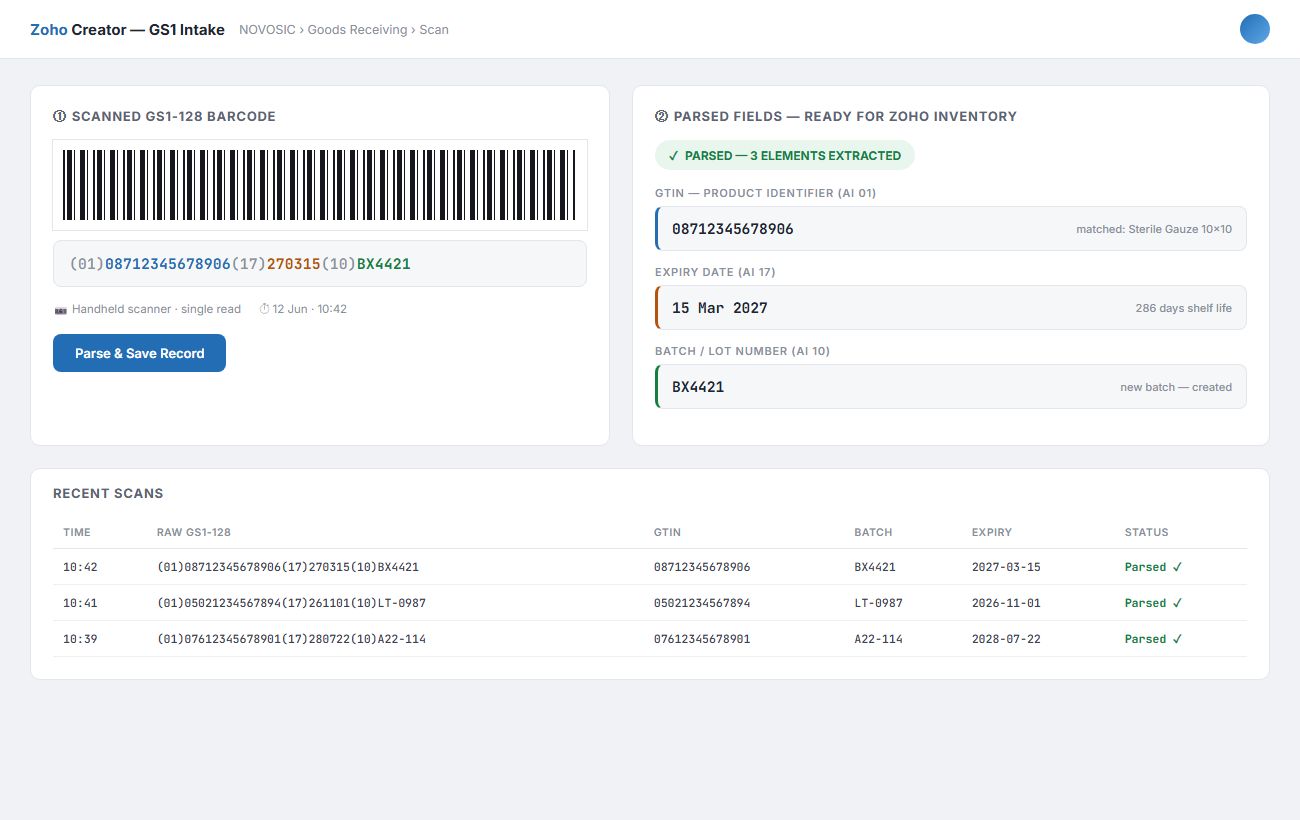Click batch cell LT-0987
The image size is (1300, 820).
(x=879, y=603)
